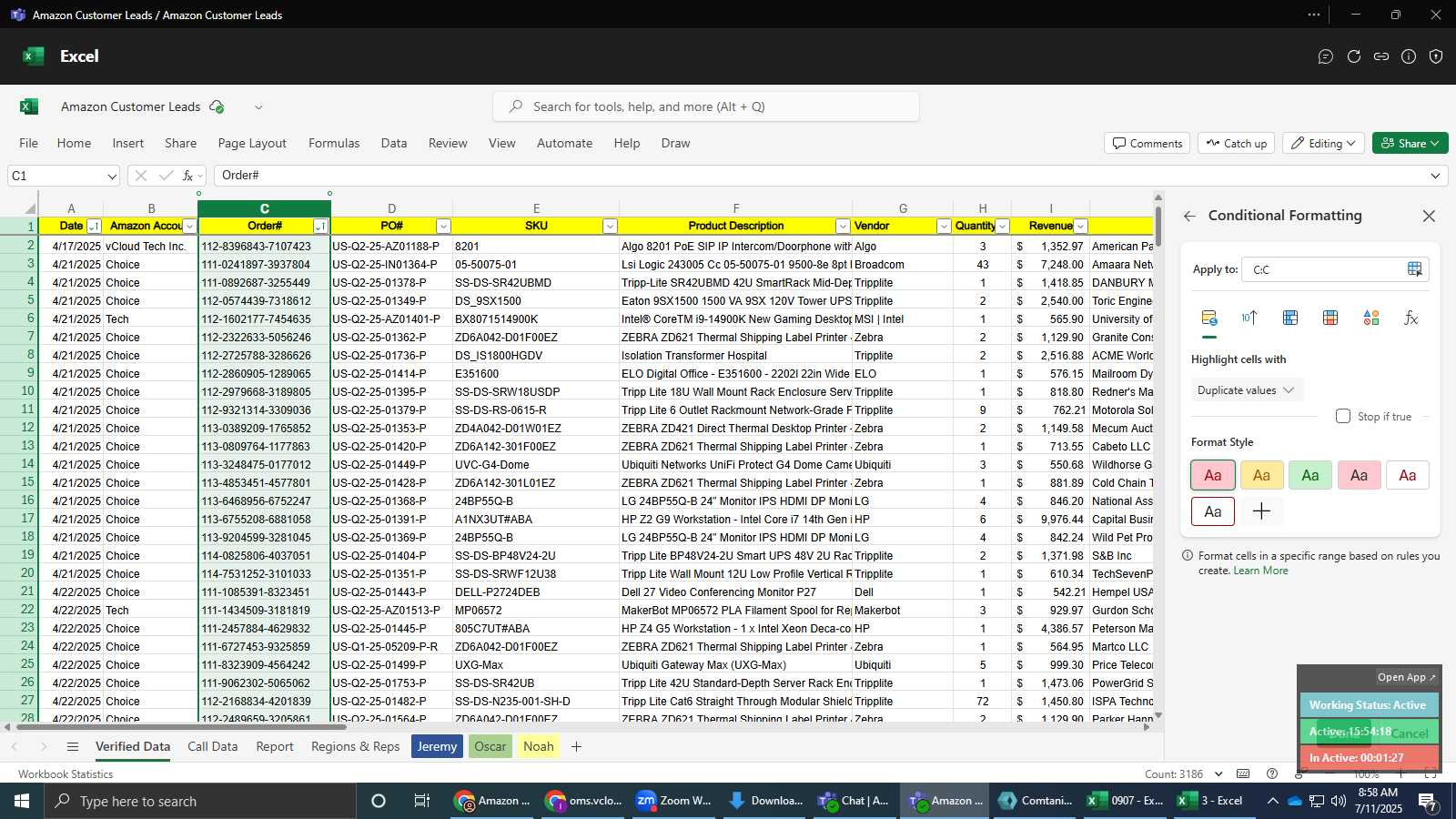Image resolution: width=1456 pixels, height=819 pixels.
Task: Open the Product Description filter dropdown
Action: click(x=843, y=227)
